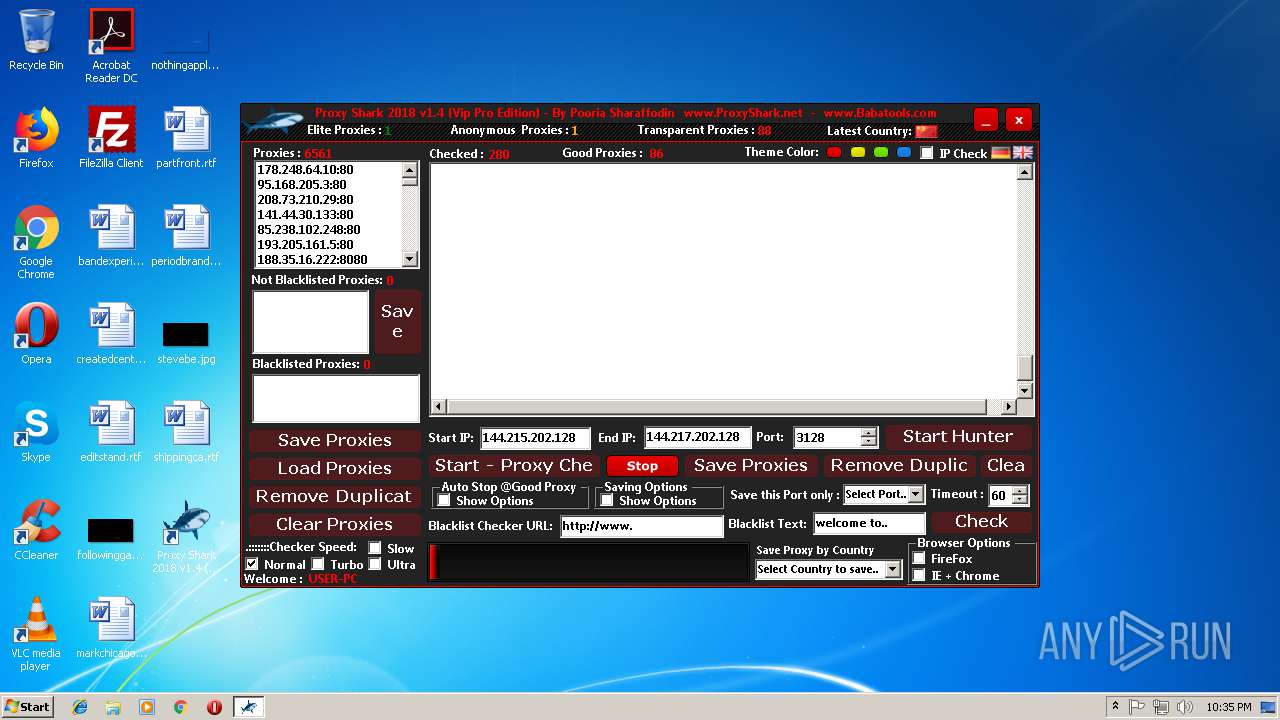Increase Timeout value with up arrow
This screenshot has width=1280, height=720.
(x=1019, y=490)
